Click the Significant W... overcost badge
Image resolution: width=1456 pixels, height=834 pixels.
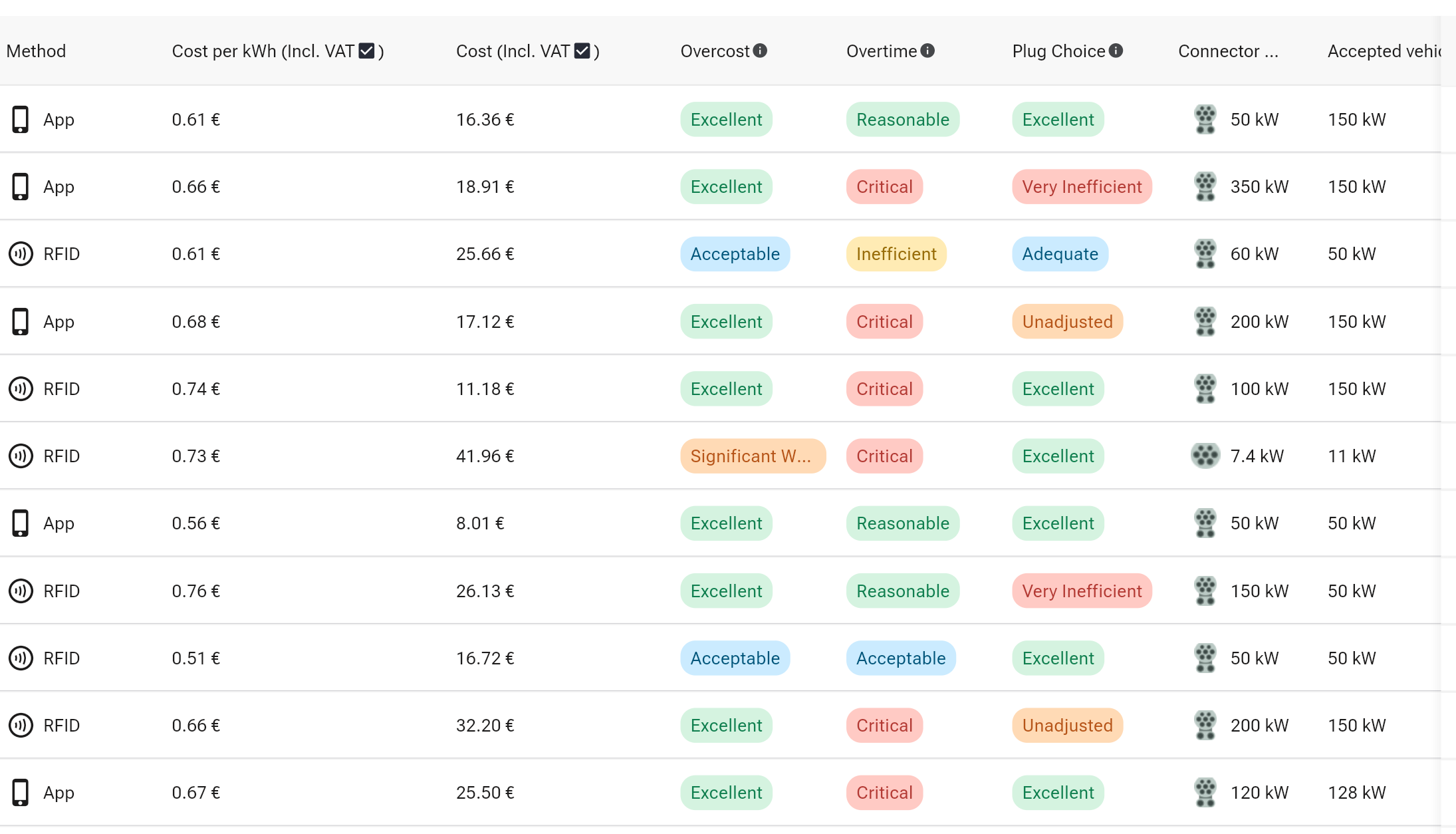pyautogui.click(x=752, y=456)
